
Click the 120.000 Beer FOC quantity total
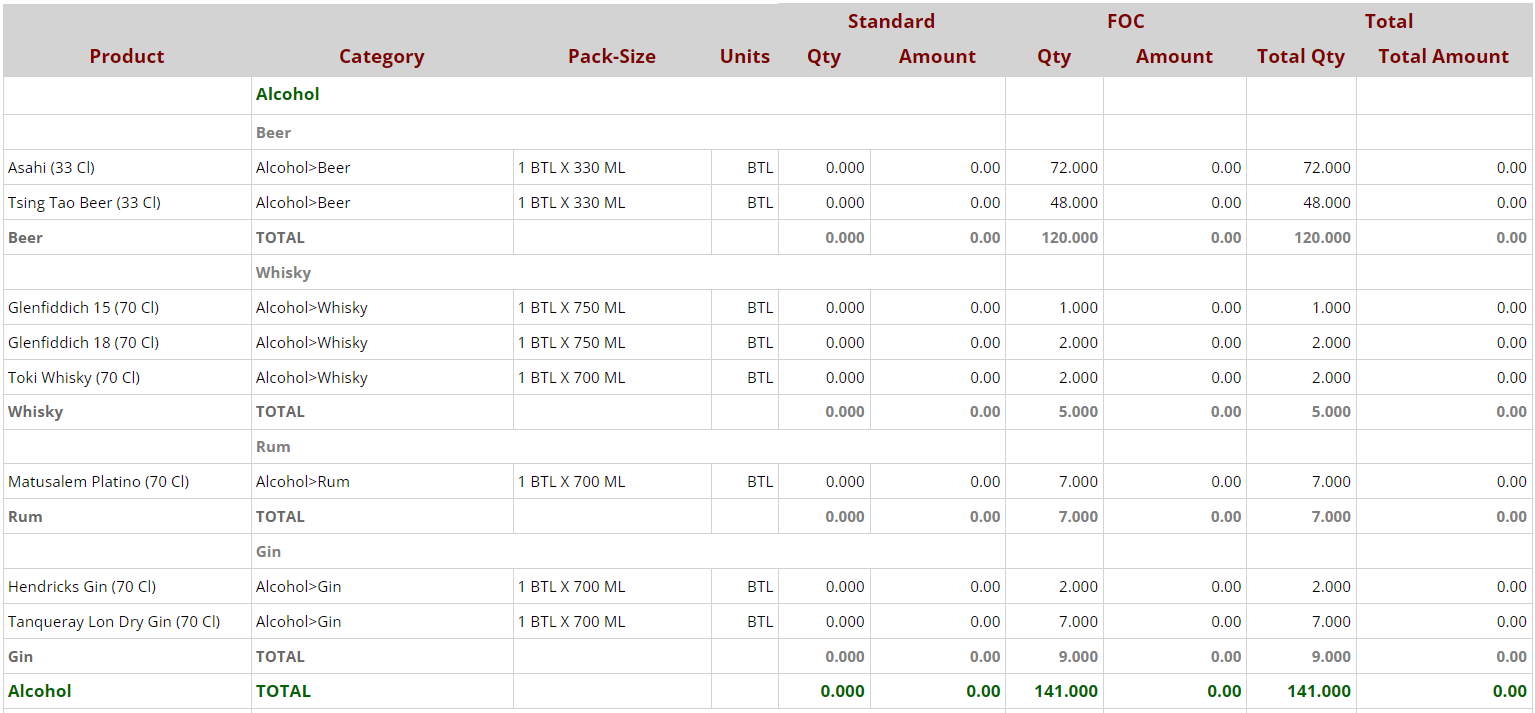tap(1069, 238)
